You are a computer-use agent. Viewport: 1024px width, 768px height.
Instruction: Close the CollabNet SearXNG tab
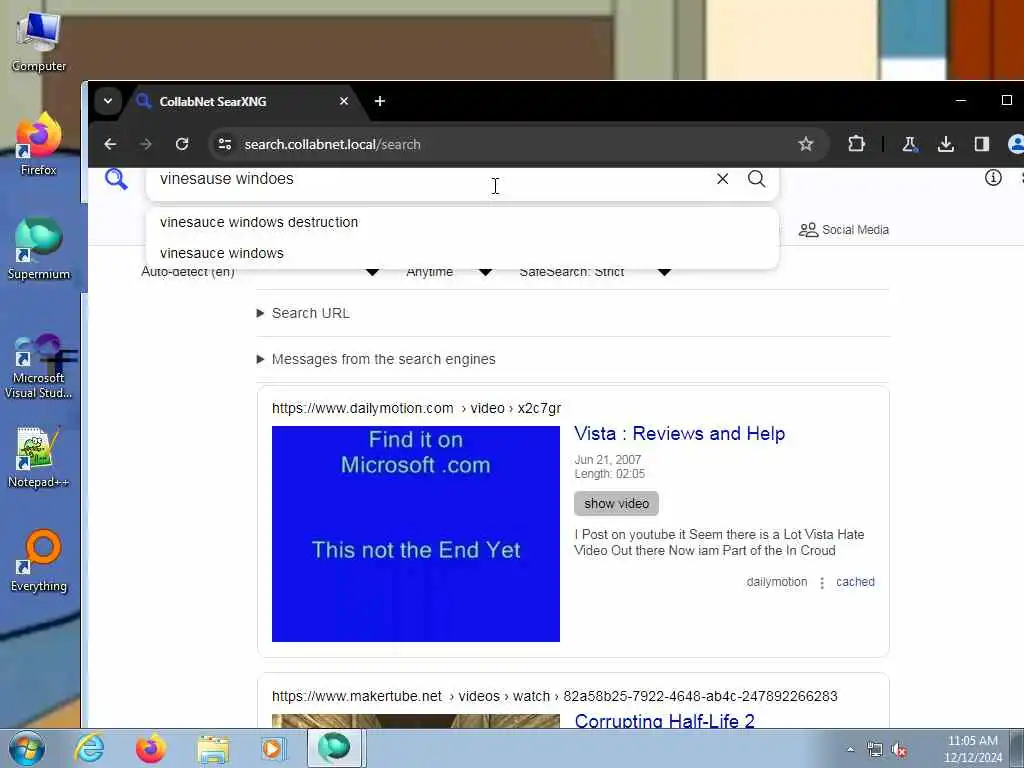click(344, 101)
